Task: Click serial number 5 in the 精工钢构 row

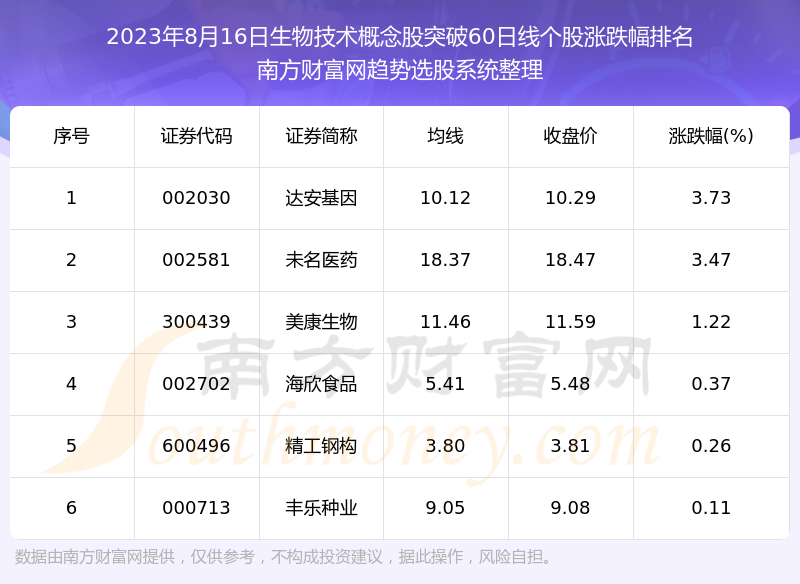Action: pos(71,446)
